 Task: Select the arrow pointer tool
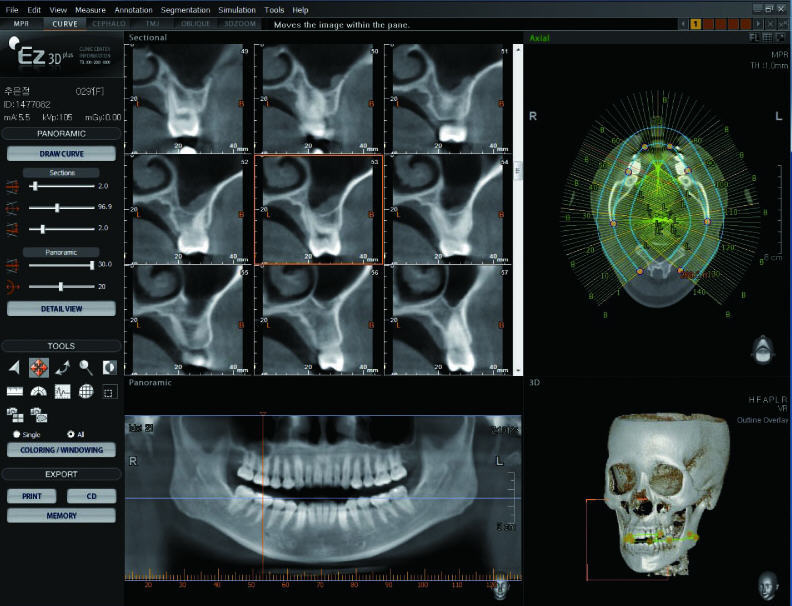tap(15, 368)
